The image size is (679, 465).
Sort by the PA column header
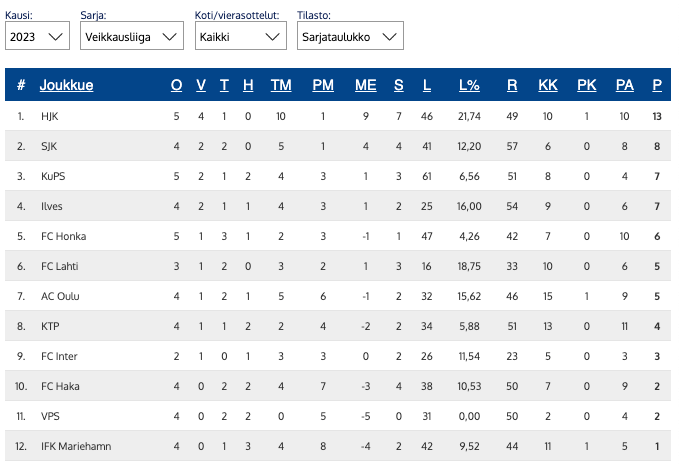(625, 86)
